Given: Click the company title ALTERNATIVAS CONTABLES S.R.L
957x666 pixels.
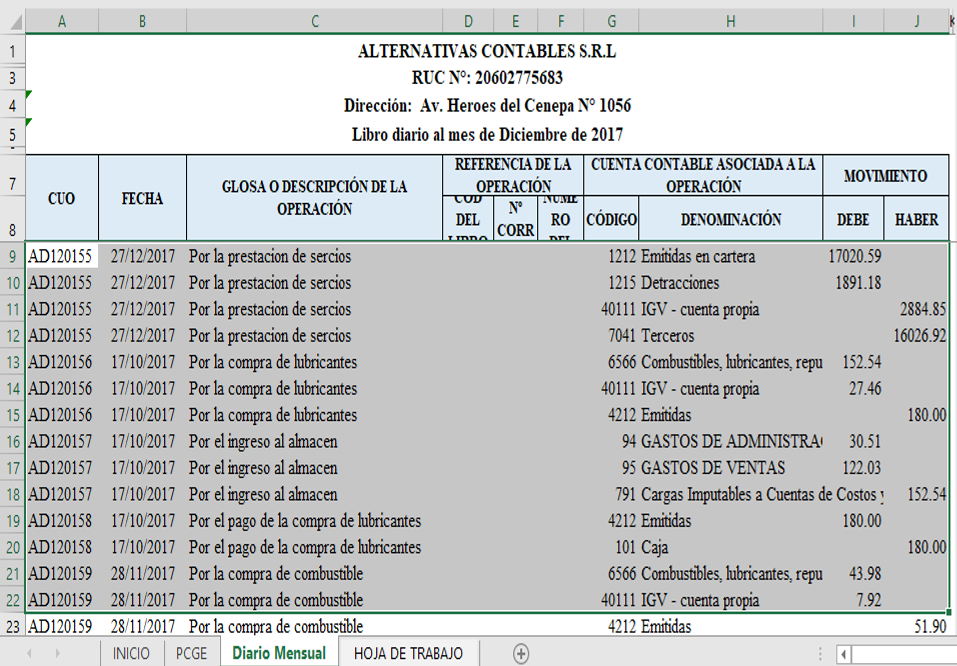Looking at the screenshot, I should [487, 51].
